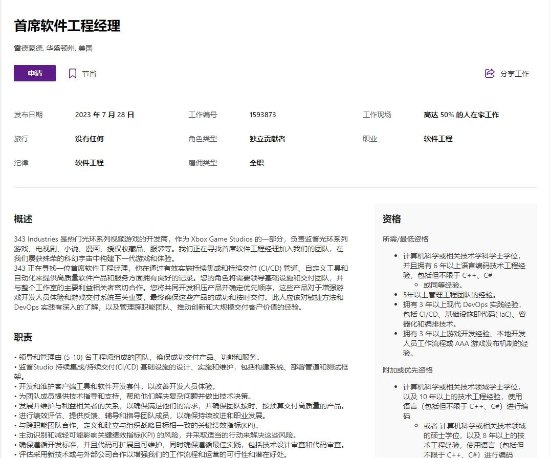Click the 所需/最低资格 subheading
The width and height of the screenshot is (550, 458).
click(x=405, y=239)
